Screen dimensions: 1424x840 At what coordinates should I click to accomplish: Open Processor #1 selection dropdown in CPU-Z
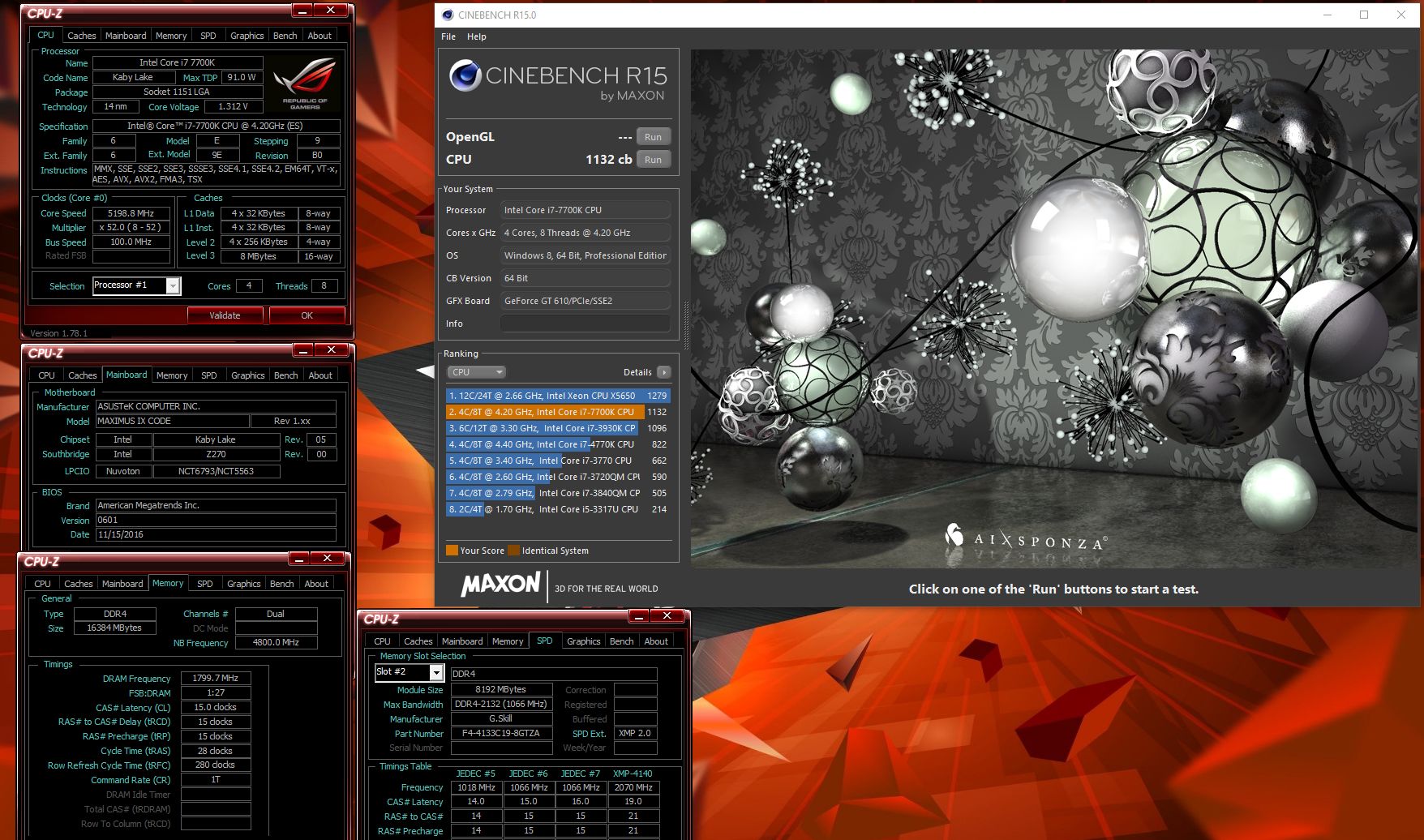coord(173,285)
